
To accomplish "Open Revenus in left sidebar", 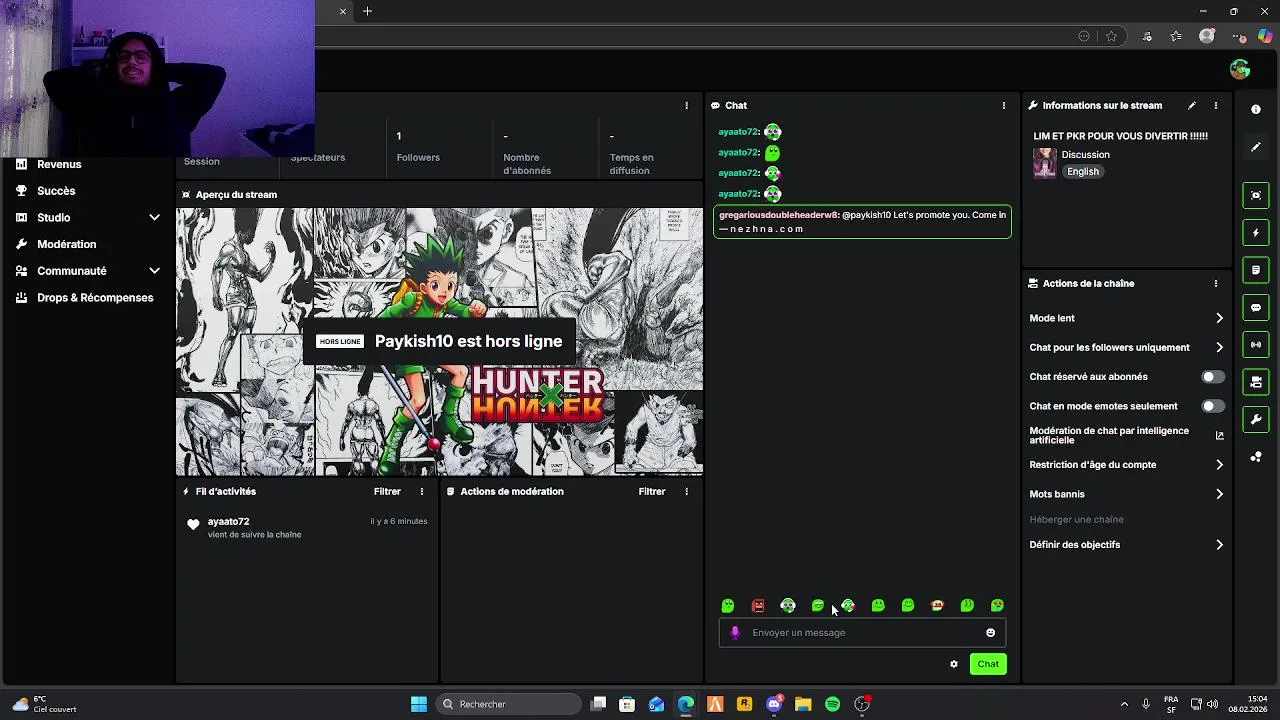I will 59,164.
